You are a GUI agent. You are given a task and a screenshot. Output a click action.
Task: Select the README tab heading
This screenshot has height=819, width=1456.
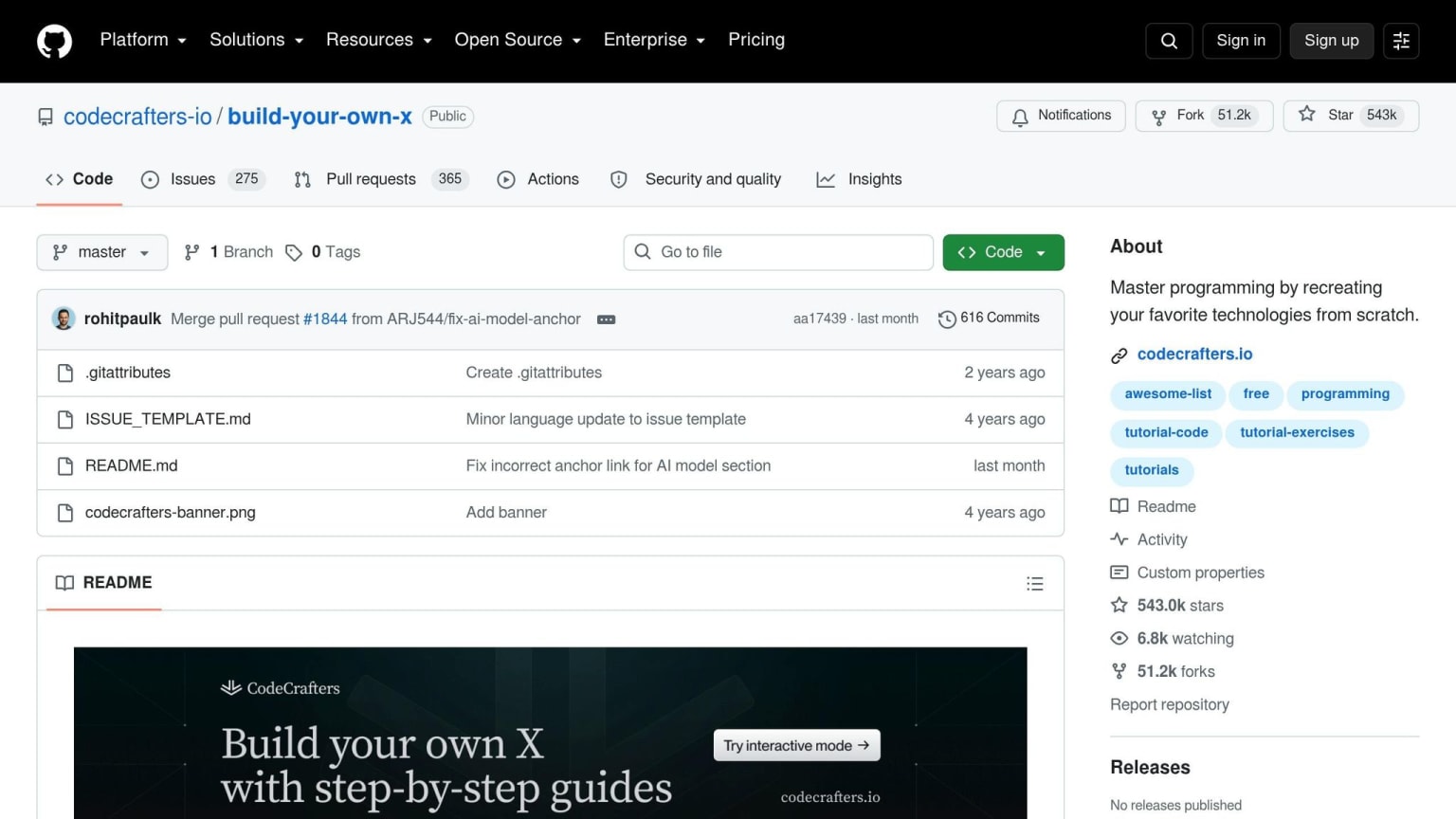point(104,583)
